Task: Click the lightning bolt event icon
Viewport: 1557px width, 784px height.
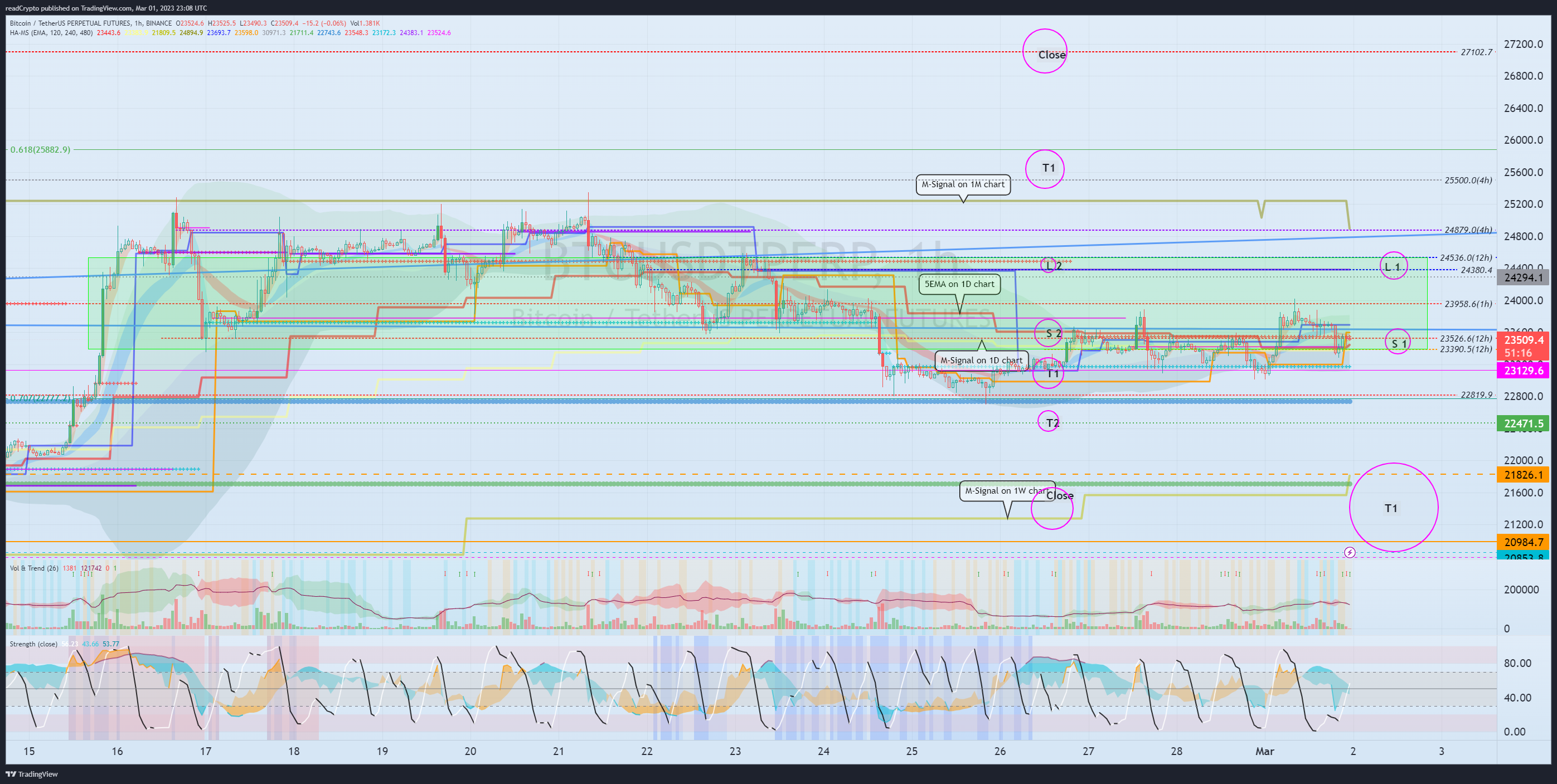Action: coord(1349,552)
